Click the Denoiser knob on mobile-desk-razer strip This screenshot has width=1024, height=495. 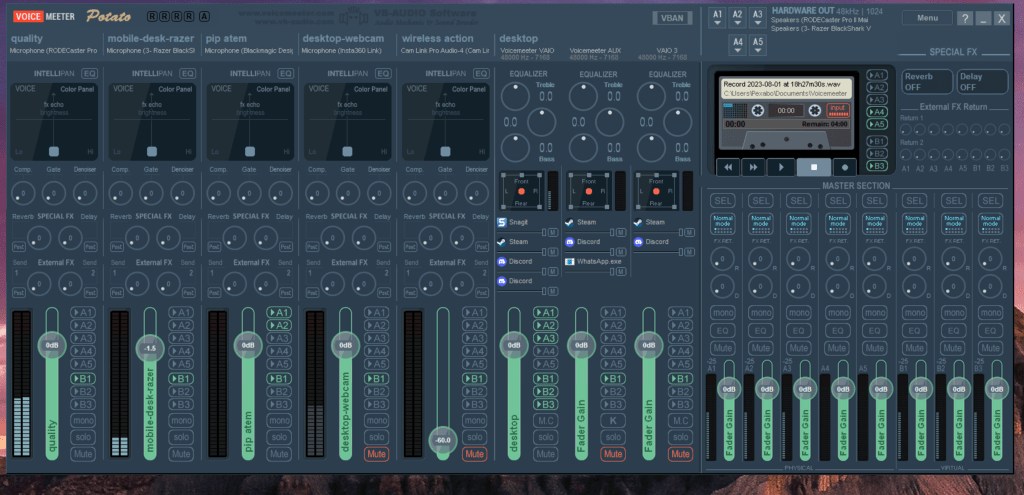pos(182,193)
